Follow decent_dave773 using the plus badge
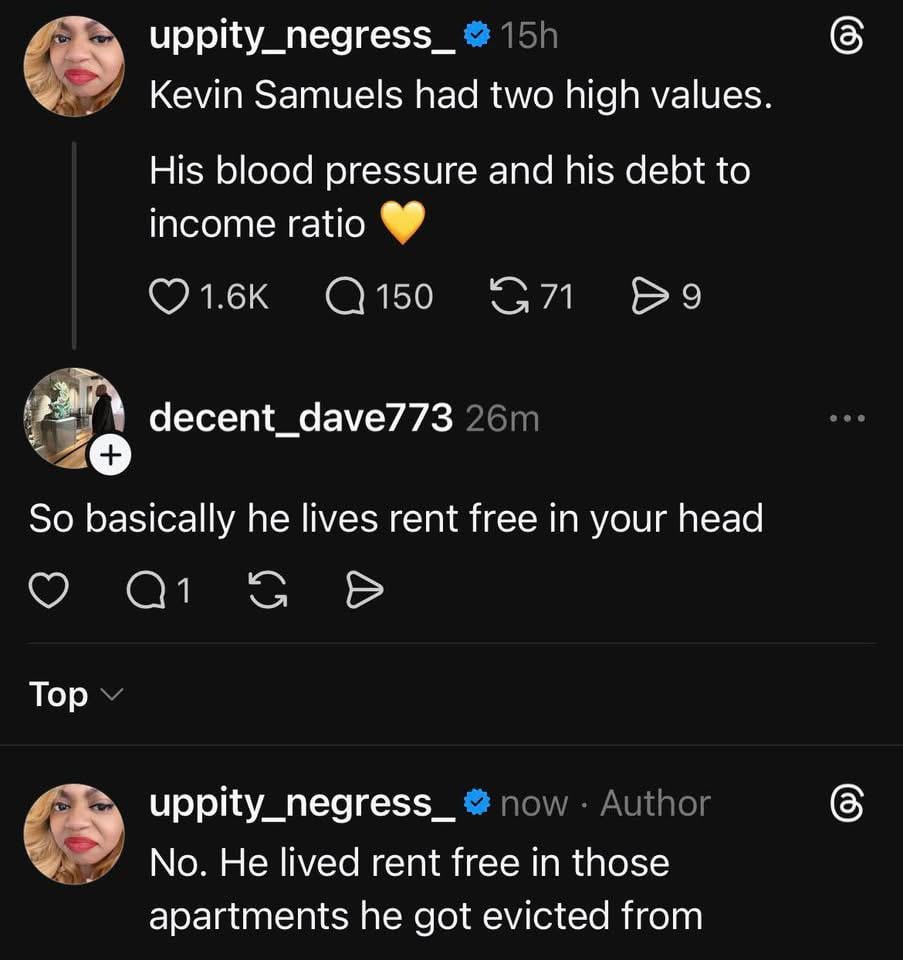Screen dimensions: 903x960 [109, 456]
